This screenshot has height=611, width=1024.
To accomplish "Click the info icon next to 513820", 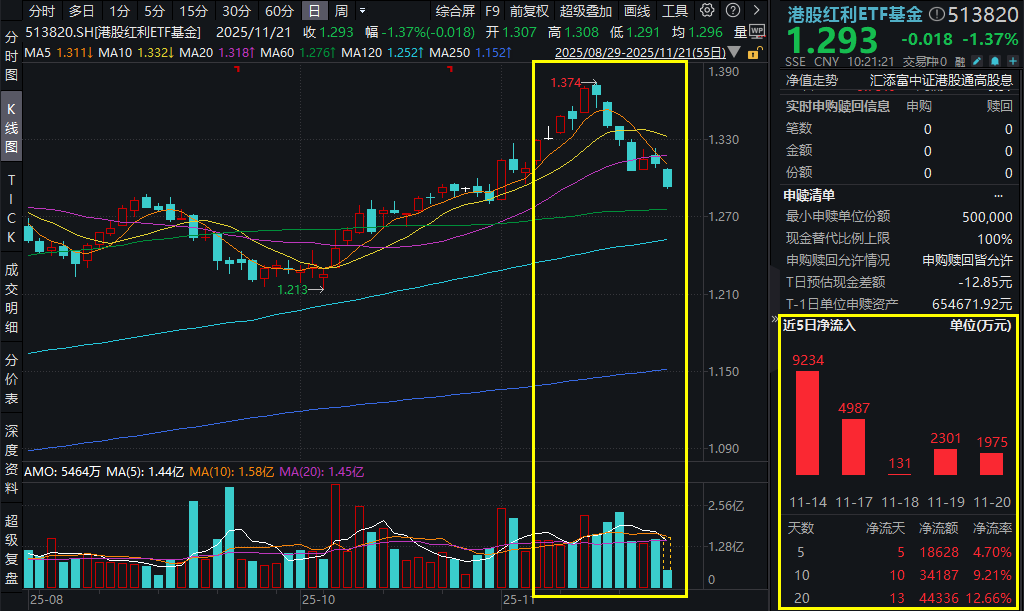I will tap(937, 14).
